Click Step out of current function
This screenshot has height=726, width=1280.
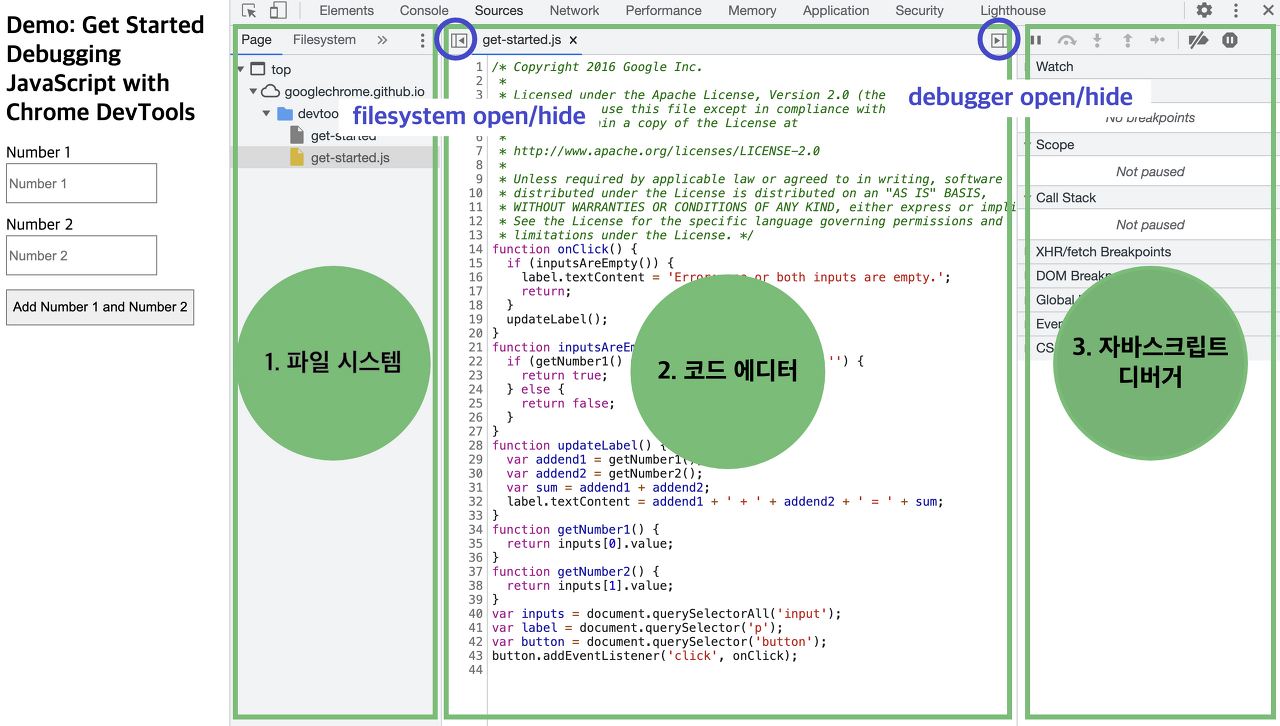[1127, 40]
